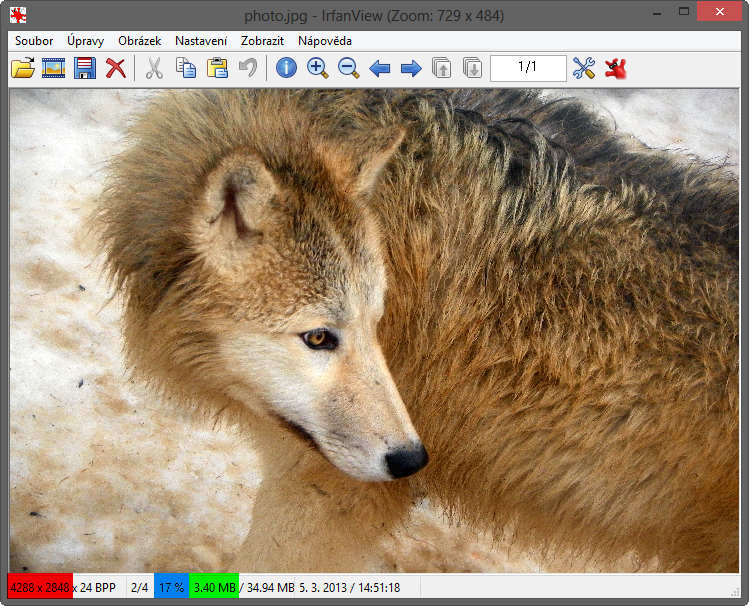
Task: Go to previous image with the left arrow
Action: coord(380,68)
